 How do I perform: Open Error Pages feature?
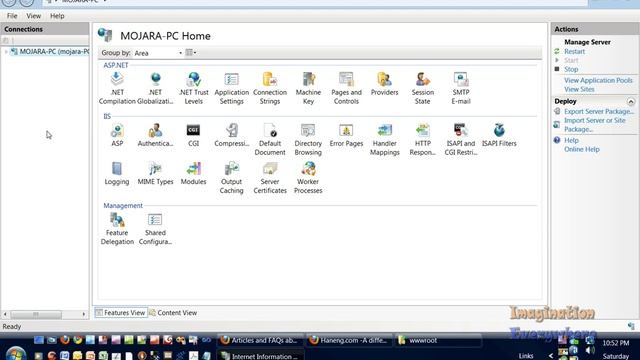coord(346,135)
